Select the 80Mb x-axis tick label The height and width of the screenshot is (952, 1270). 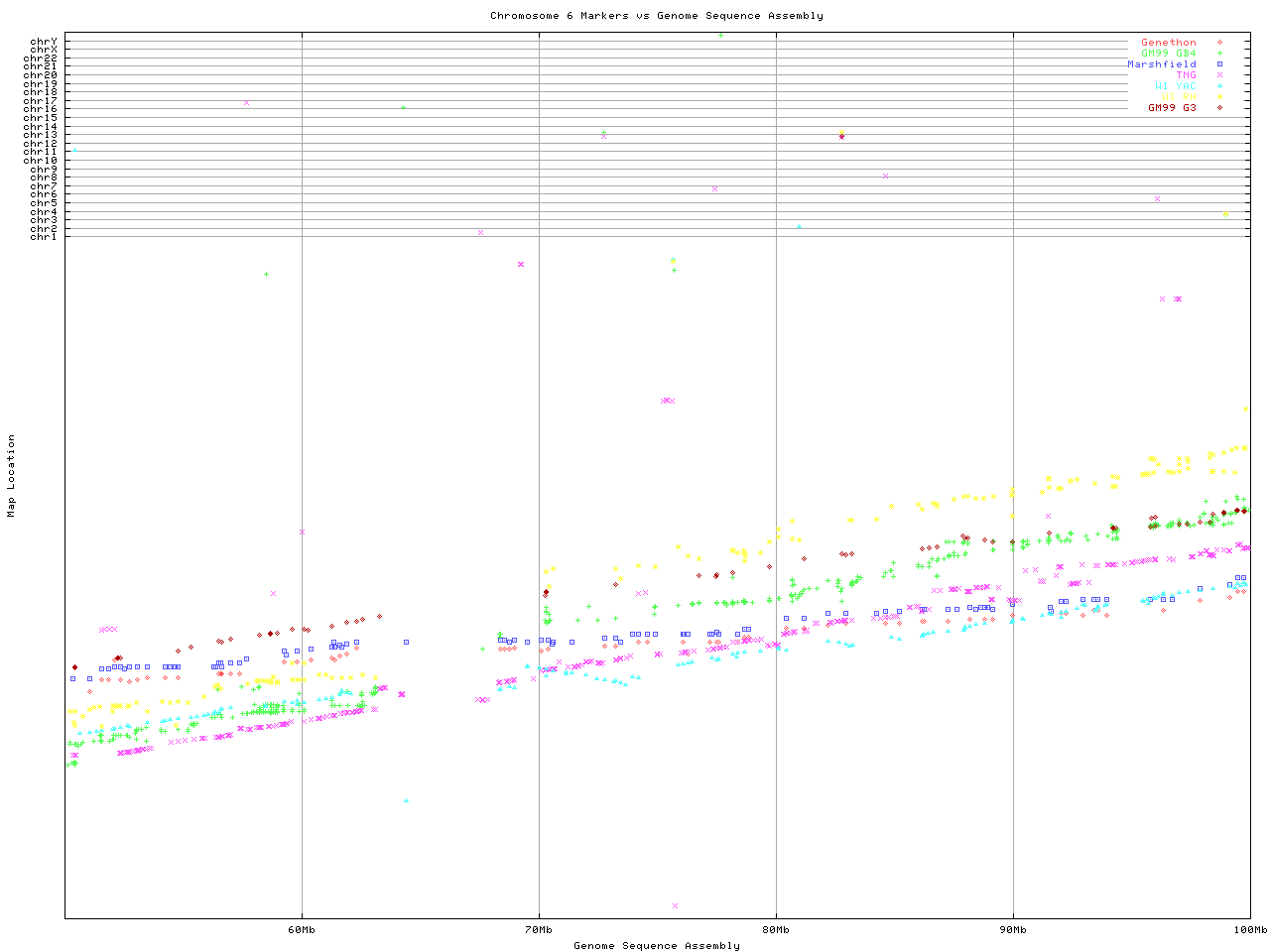pos(776,930)
